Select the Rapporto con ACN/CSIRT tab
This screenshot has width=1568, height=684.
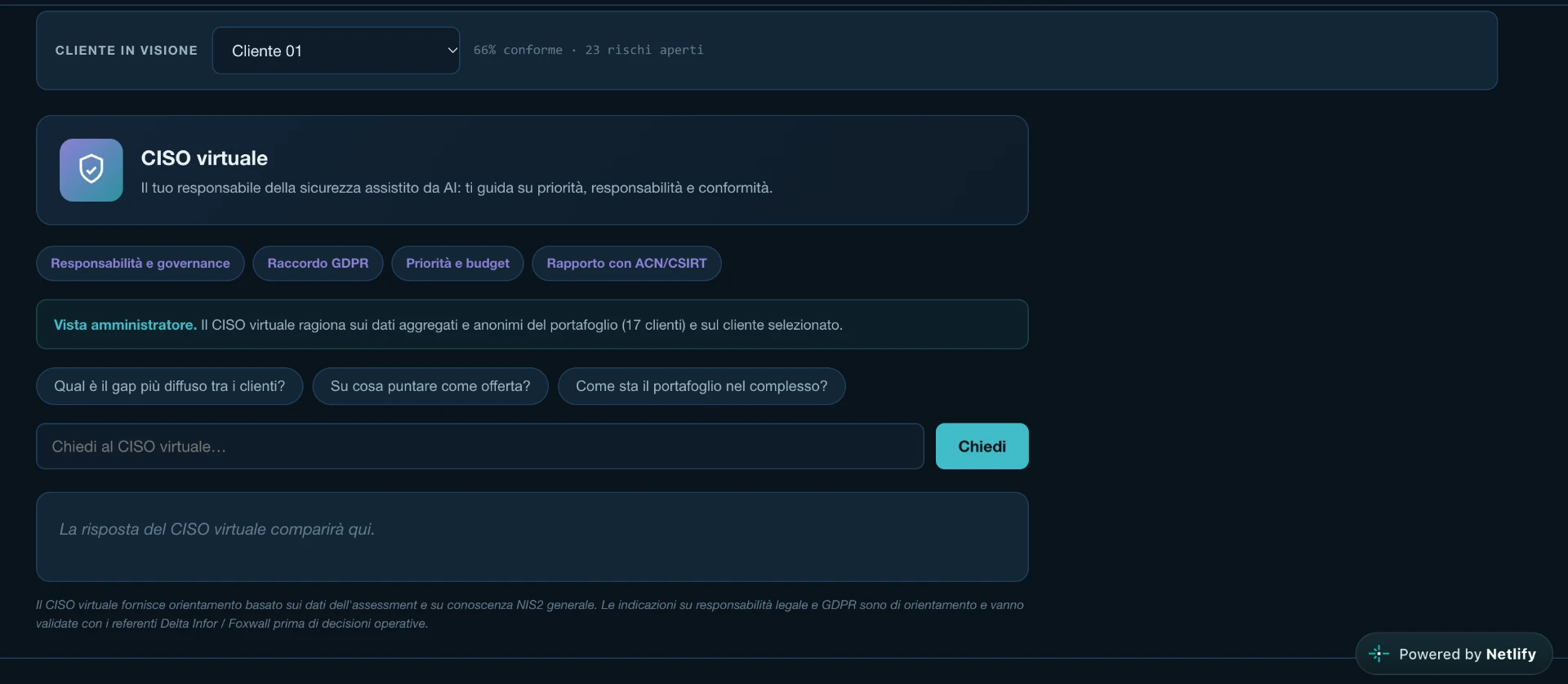coord(626,264)
